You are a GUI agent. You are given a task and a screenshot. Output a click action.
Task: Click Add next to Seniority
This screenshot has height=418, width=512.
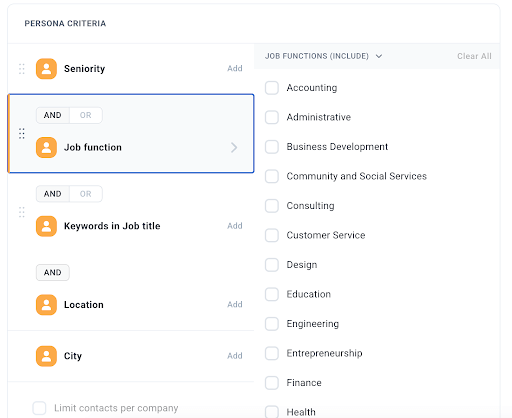coord(235,68)
